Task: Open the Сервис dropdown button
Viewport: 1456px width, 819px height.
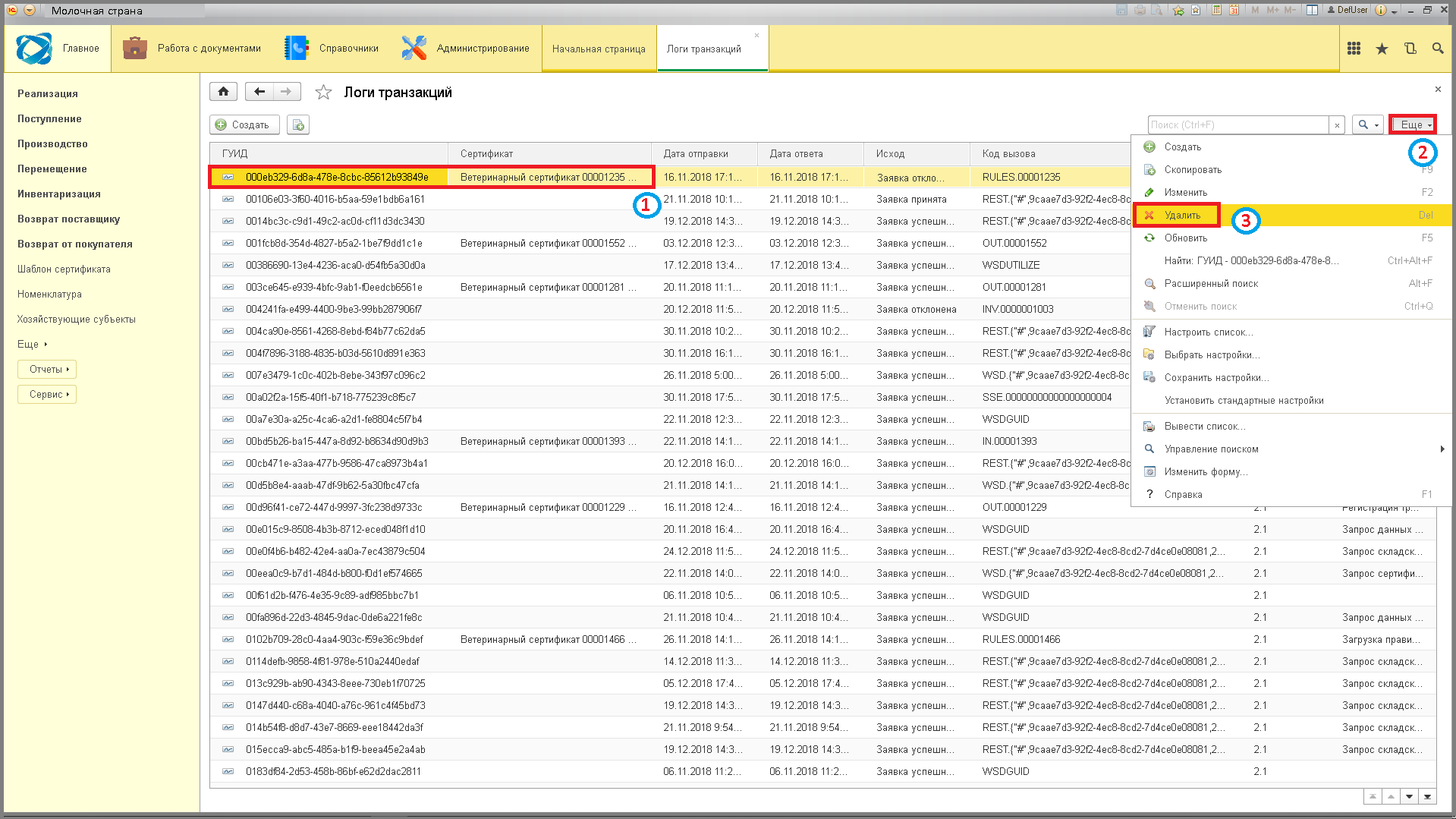Action: [x=47, y=395]
